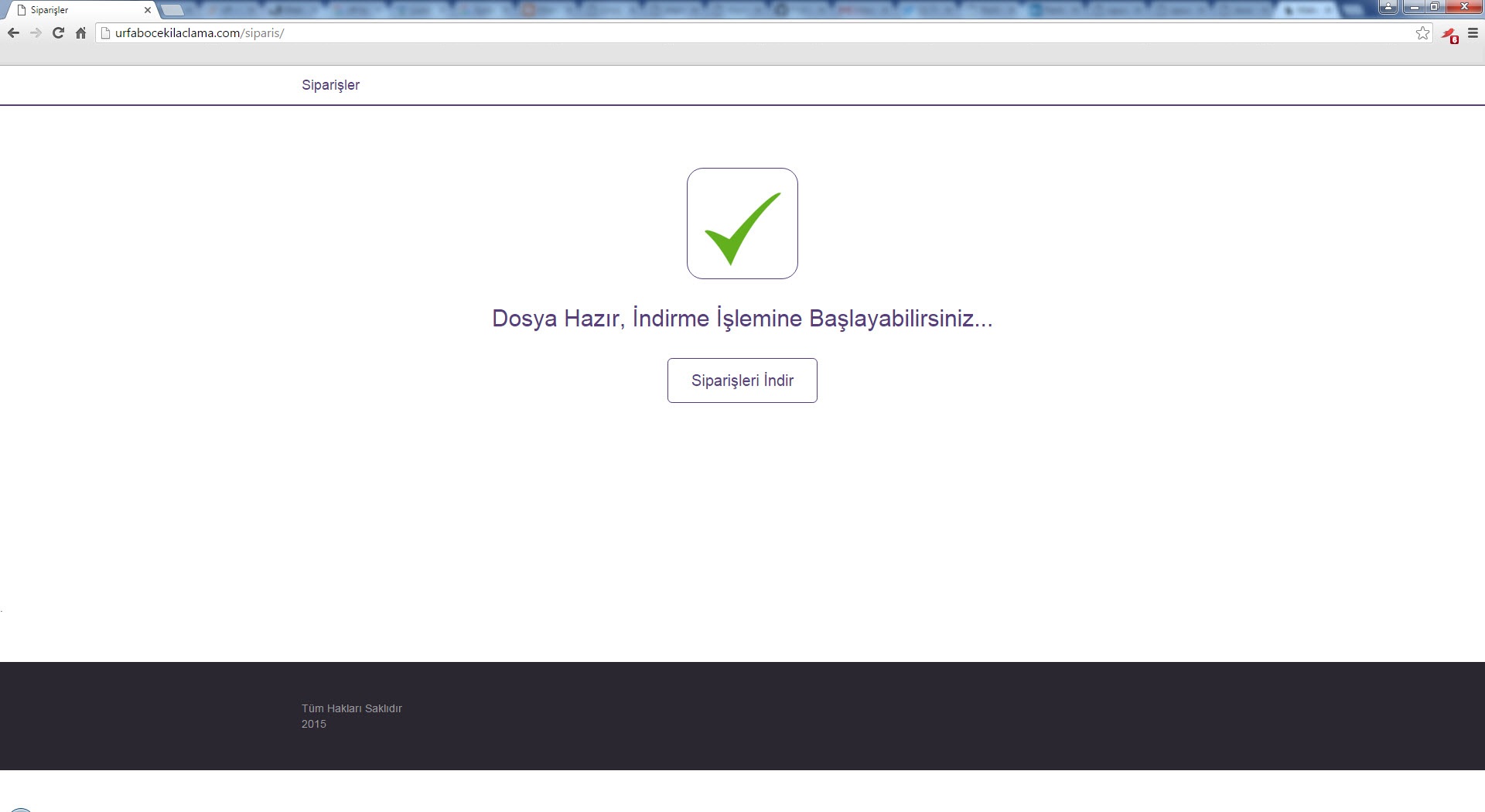1485x812 pixels.
Task: Open a new tab
Action: [x=172, y=10]
